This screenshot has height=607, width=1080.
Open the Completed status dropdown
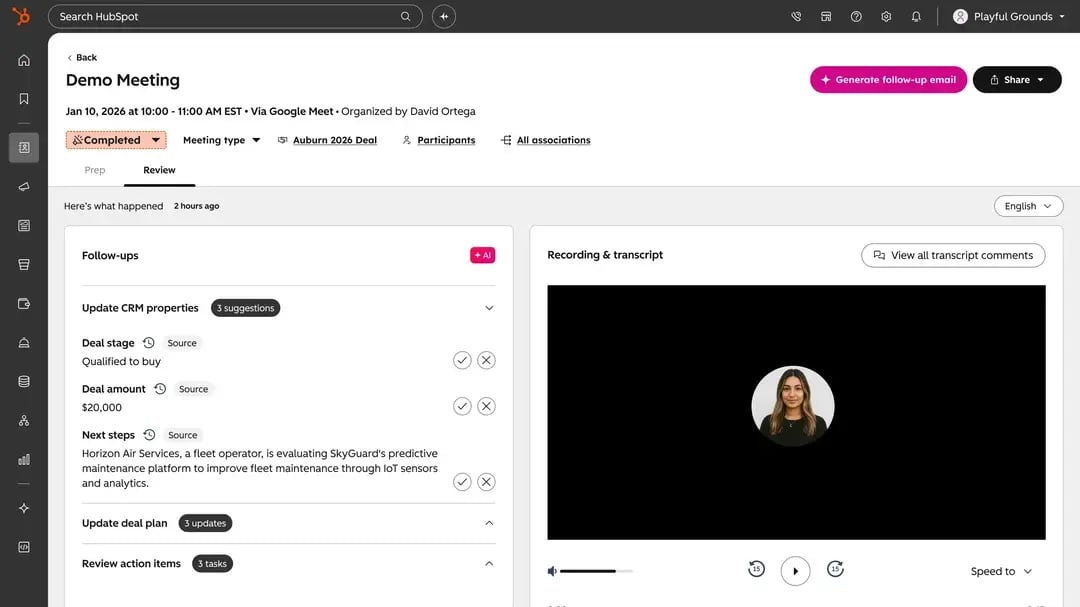pyautogui.click(x=116, y=140)
